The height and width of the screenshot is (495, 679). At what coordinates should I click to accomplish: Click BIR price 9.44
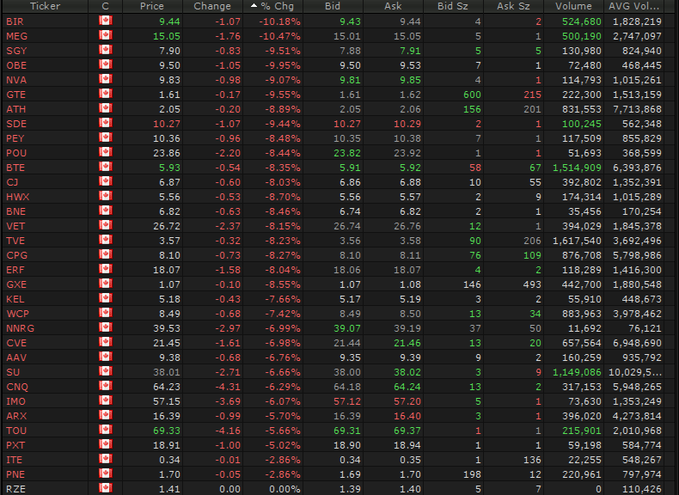tap(170, 22)
